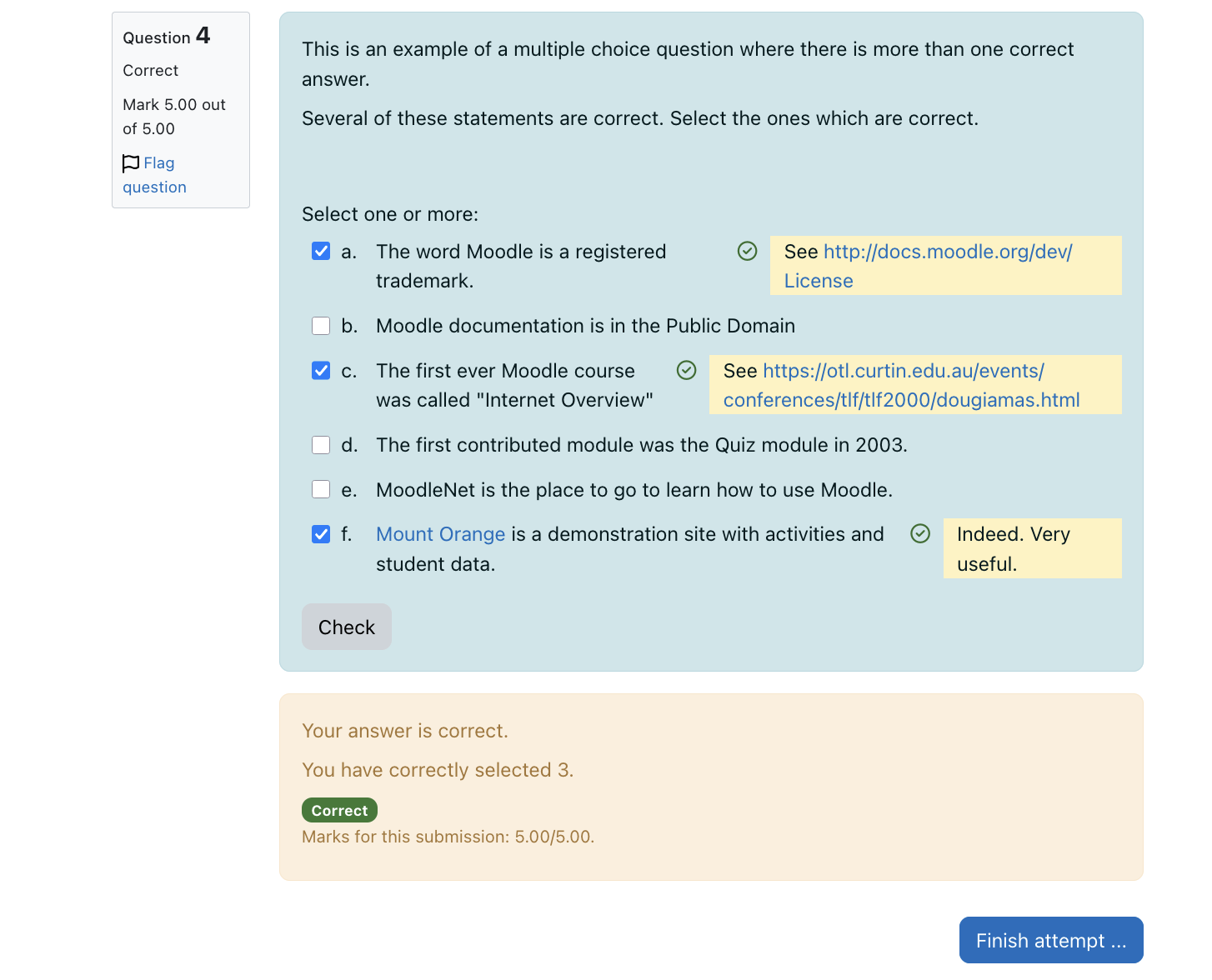Image resolution: width=1212 pixels, height=980 pixels.
Task: Click the flag icon beside Flag question
Action: point(131,163)
